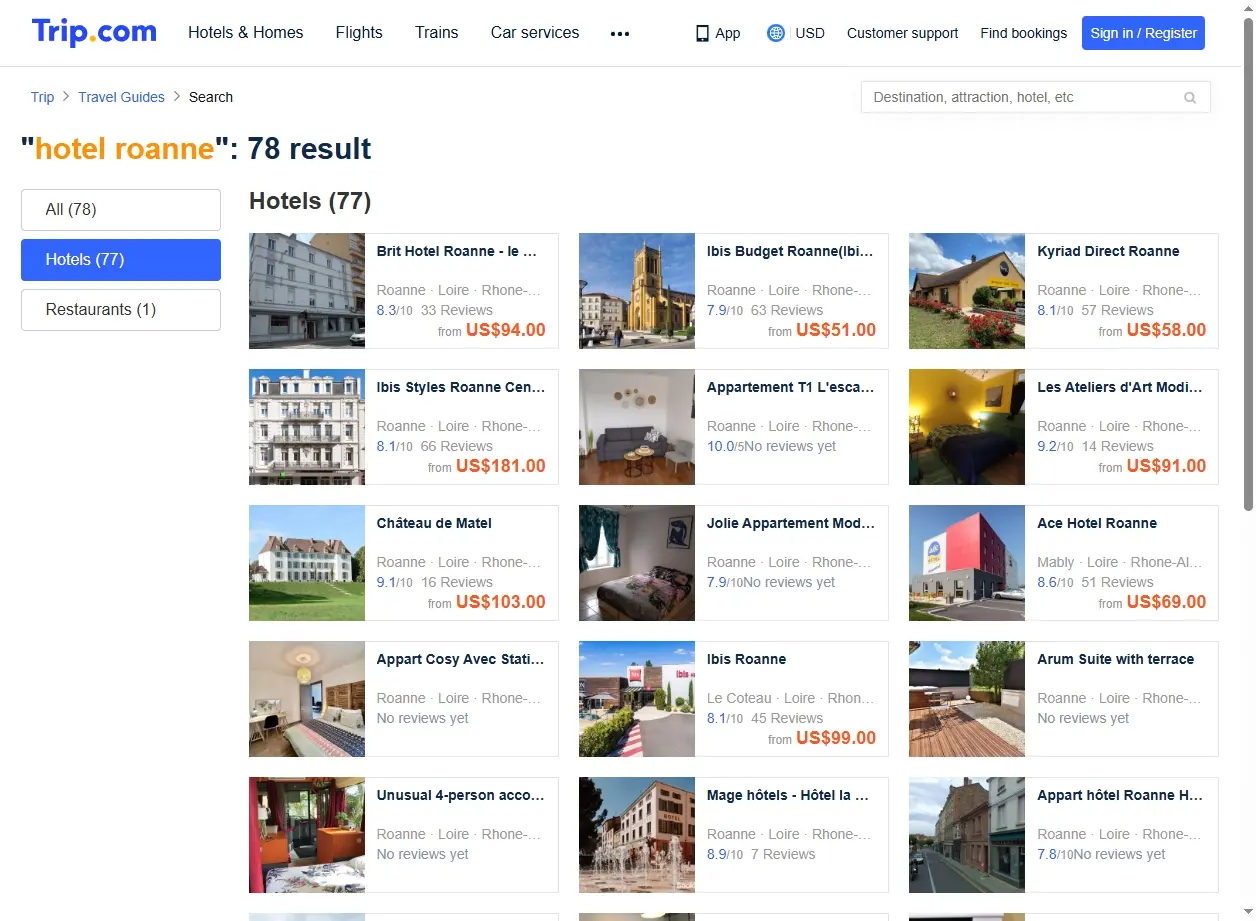Select the All (78) filter
Image resolution: width=1256 pixels, height=921 pixels.
click(x=121, y=210)
